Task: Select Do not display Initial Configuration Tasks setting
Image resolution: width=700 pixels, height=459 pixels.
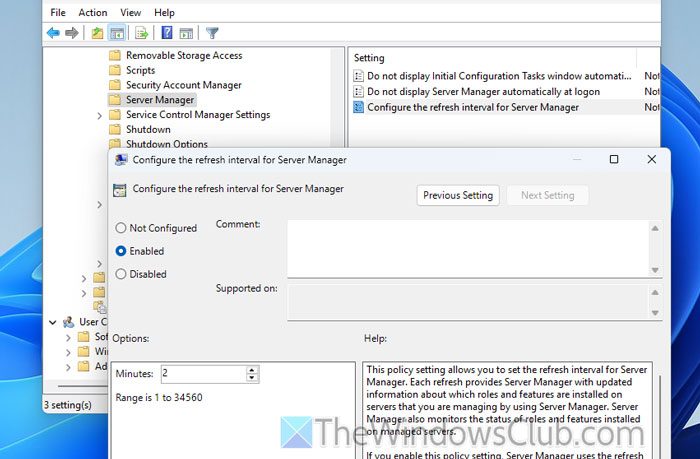Action: pos(499,76)
